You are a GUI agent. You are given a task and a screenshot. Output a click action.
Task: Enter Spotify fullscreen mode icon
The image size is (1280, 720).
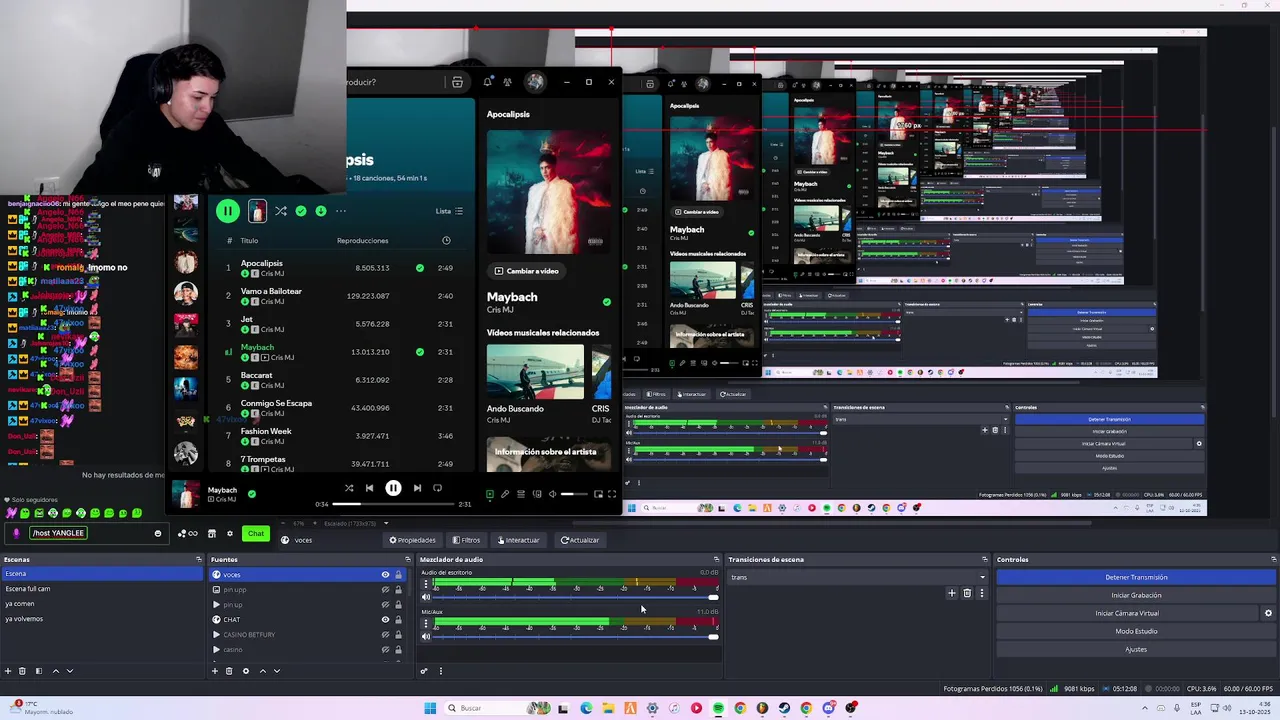click(612, 494)
